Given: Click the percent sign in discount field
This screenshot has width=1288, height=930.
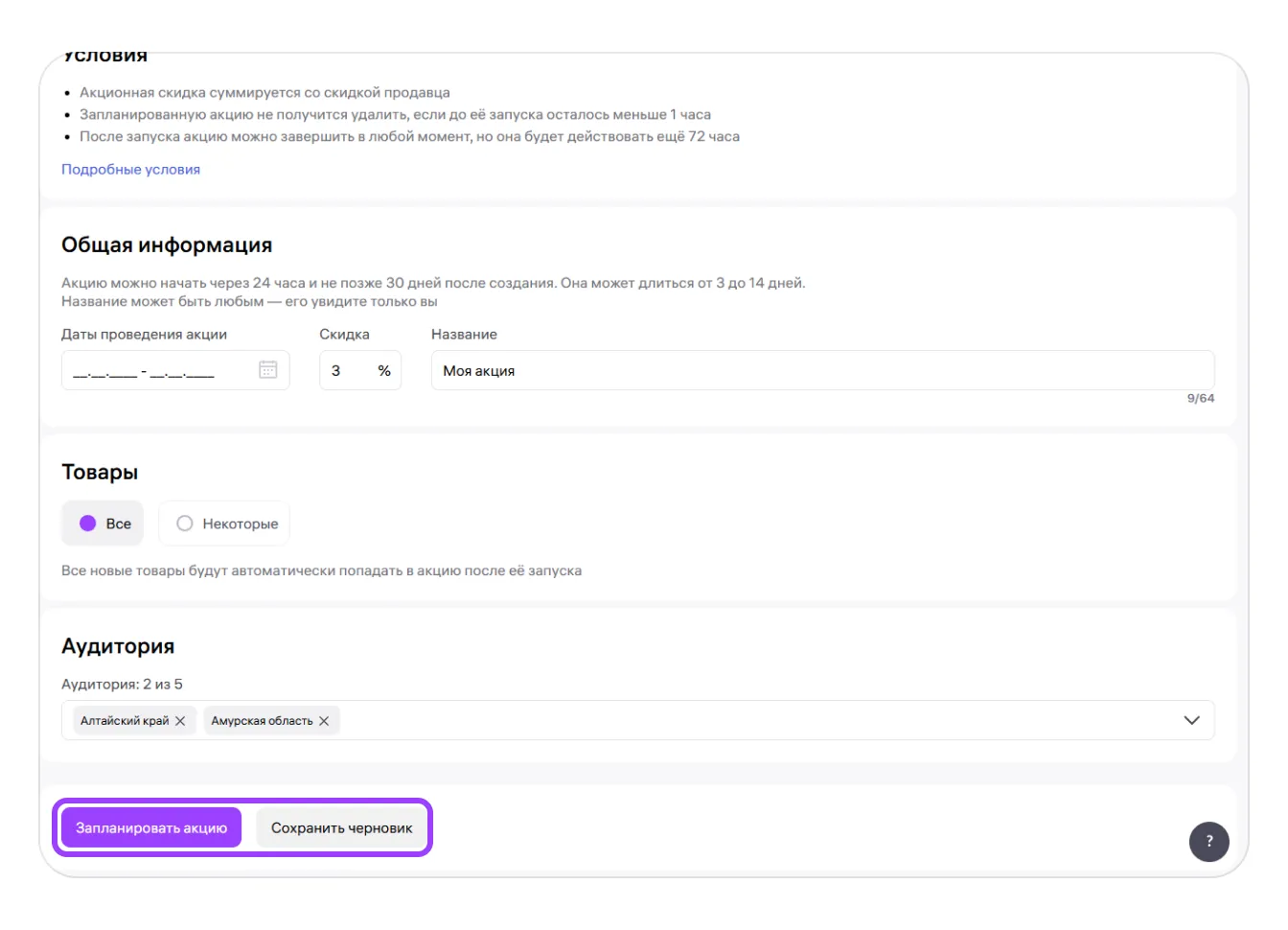Looking at the screenshot, I should (x=384, y=371).
